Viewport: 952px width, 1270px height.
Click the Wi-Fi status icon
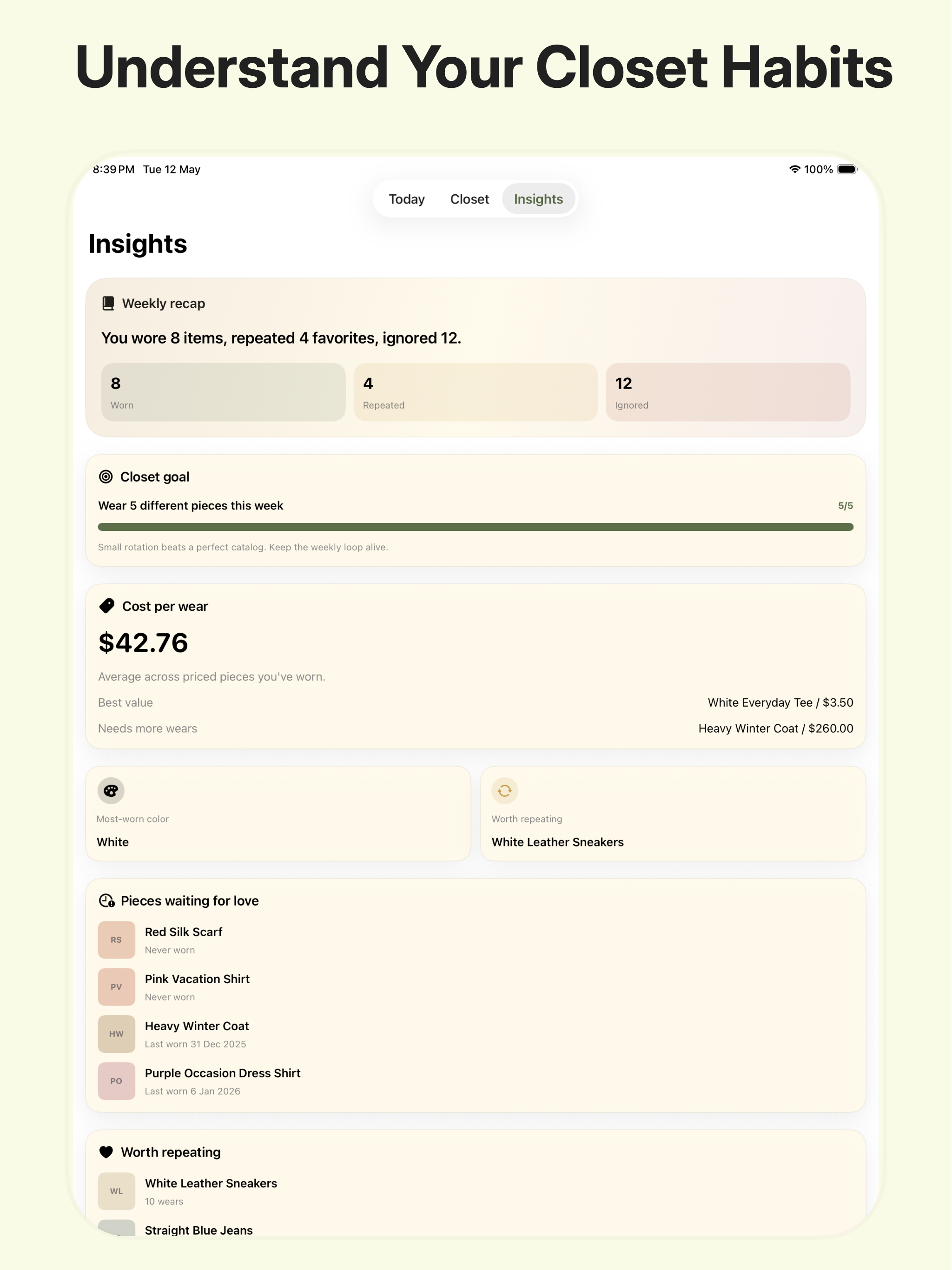(x=795, y=169)
